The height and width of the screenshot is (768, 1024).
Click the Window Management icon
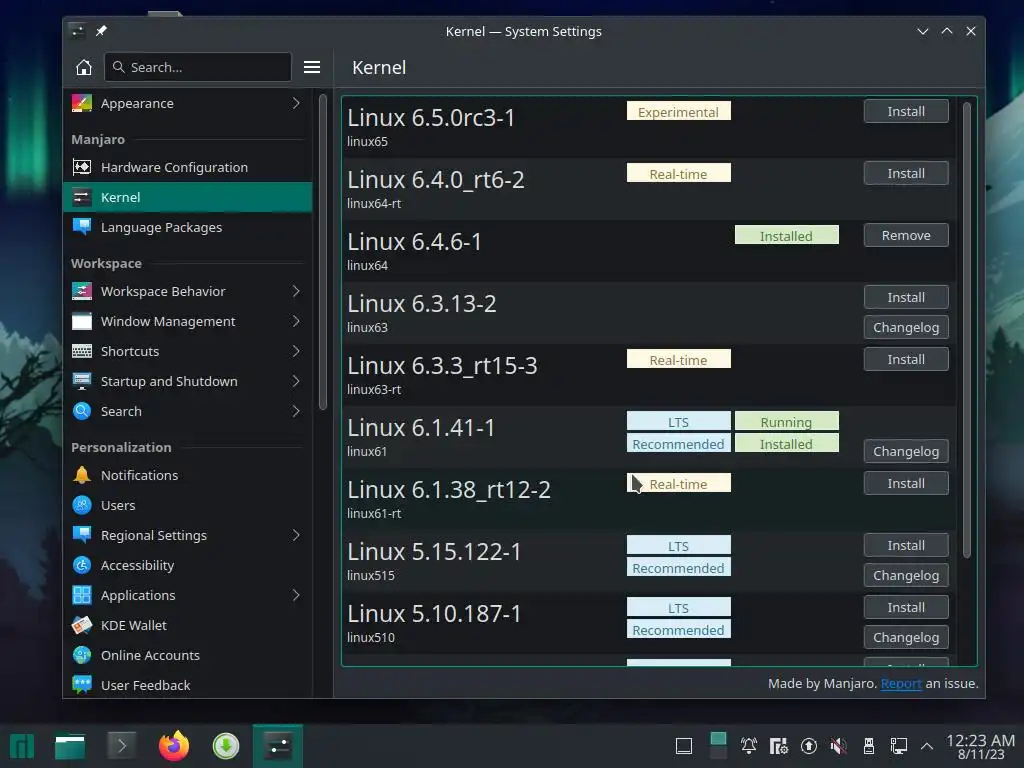pyautogui.click(x=82, y=321)
